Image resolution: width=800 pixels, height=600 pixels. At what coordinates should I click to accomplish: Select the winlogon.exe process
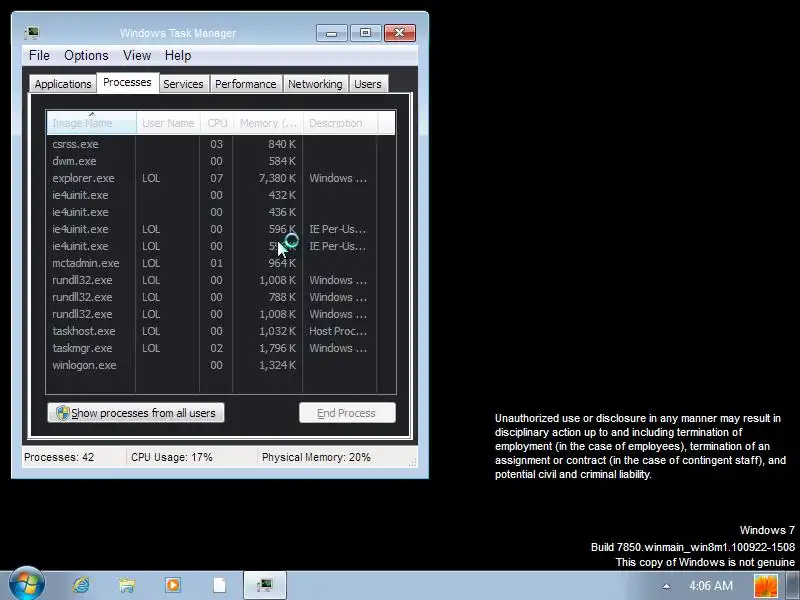click(221, 365)
